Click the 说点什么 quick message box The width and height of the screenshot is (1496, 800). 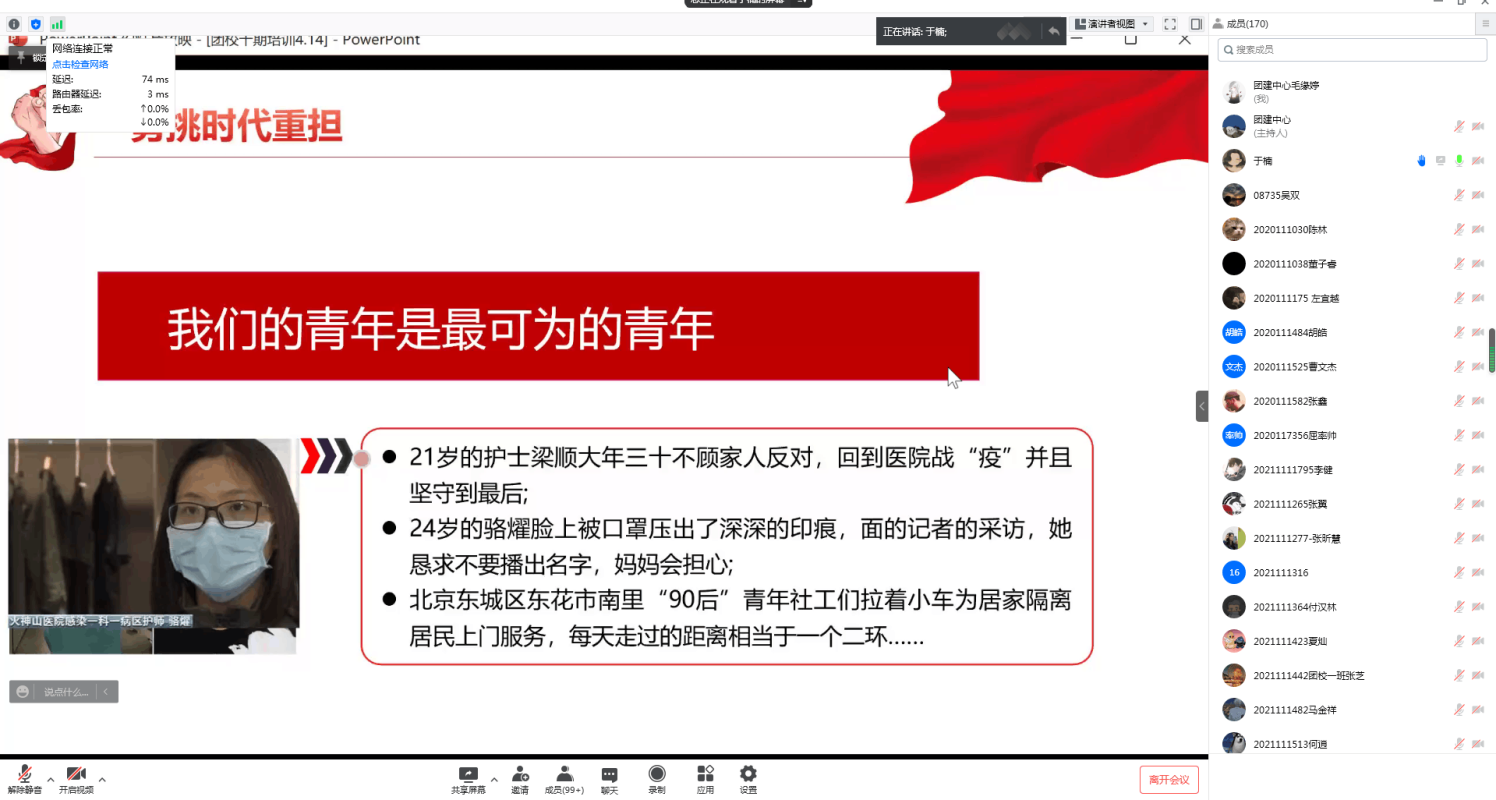(x=65, y=691)
